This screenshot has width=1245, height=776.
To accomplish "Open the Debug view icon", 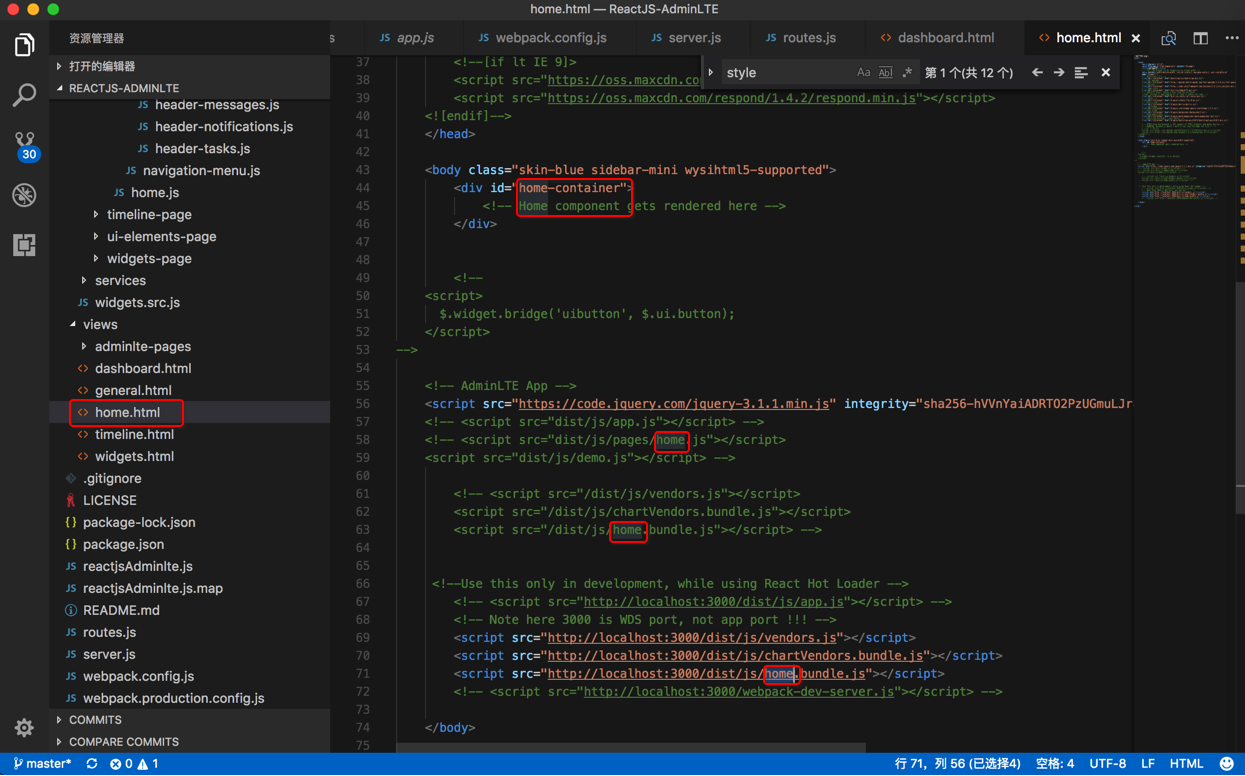I will tap(24, 195).
